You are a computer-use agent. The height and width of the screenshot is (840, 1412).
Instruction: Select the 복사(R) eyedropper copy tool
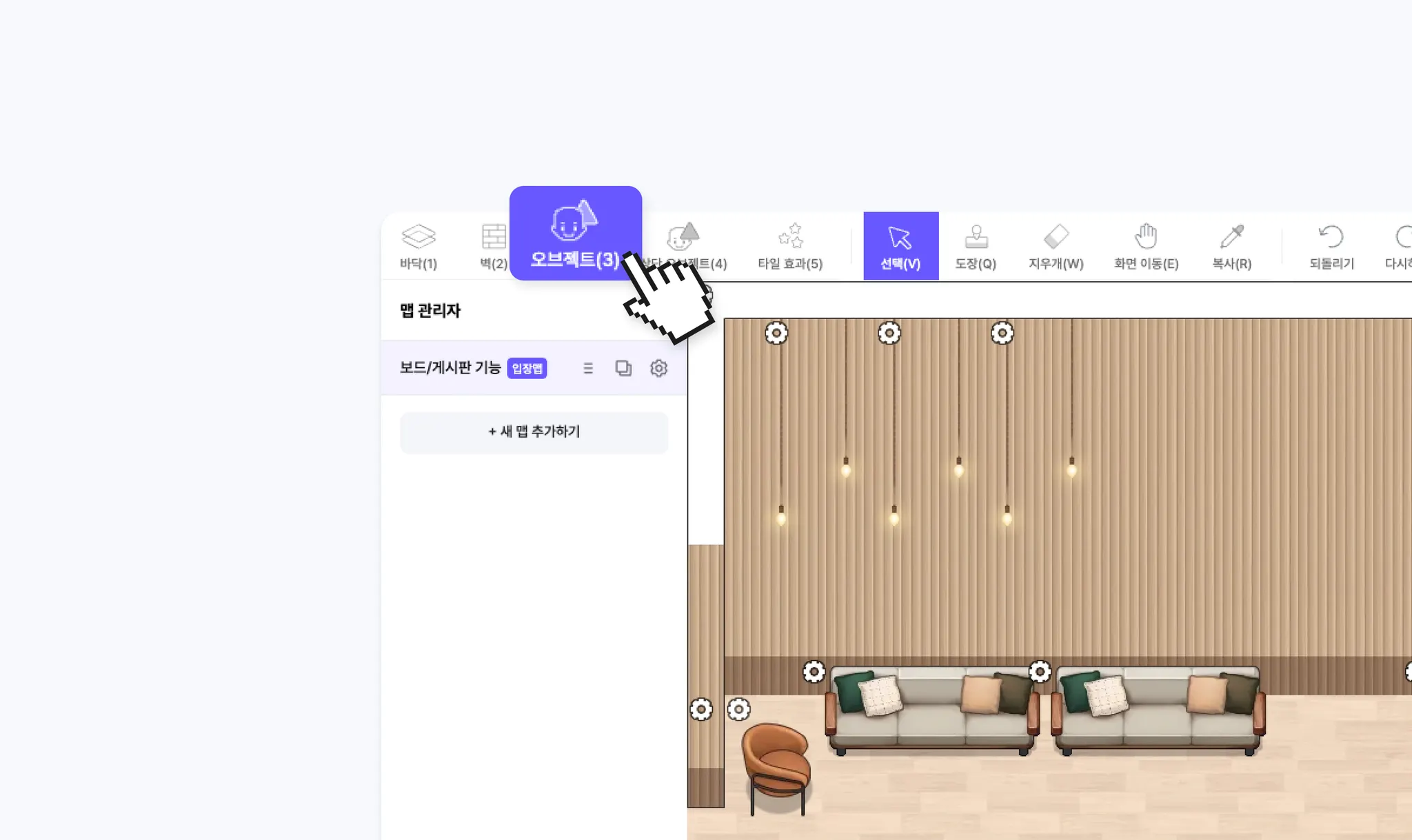coord(1231,247)
